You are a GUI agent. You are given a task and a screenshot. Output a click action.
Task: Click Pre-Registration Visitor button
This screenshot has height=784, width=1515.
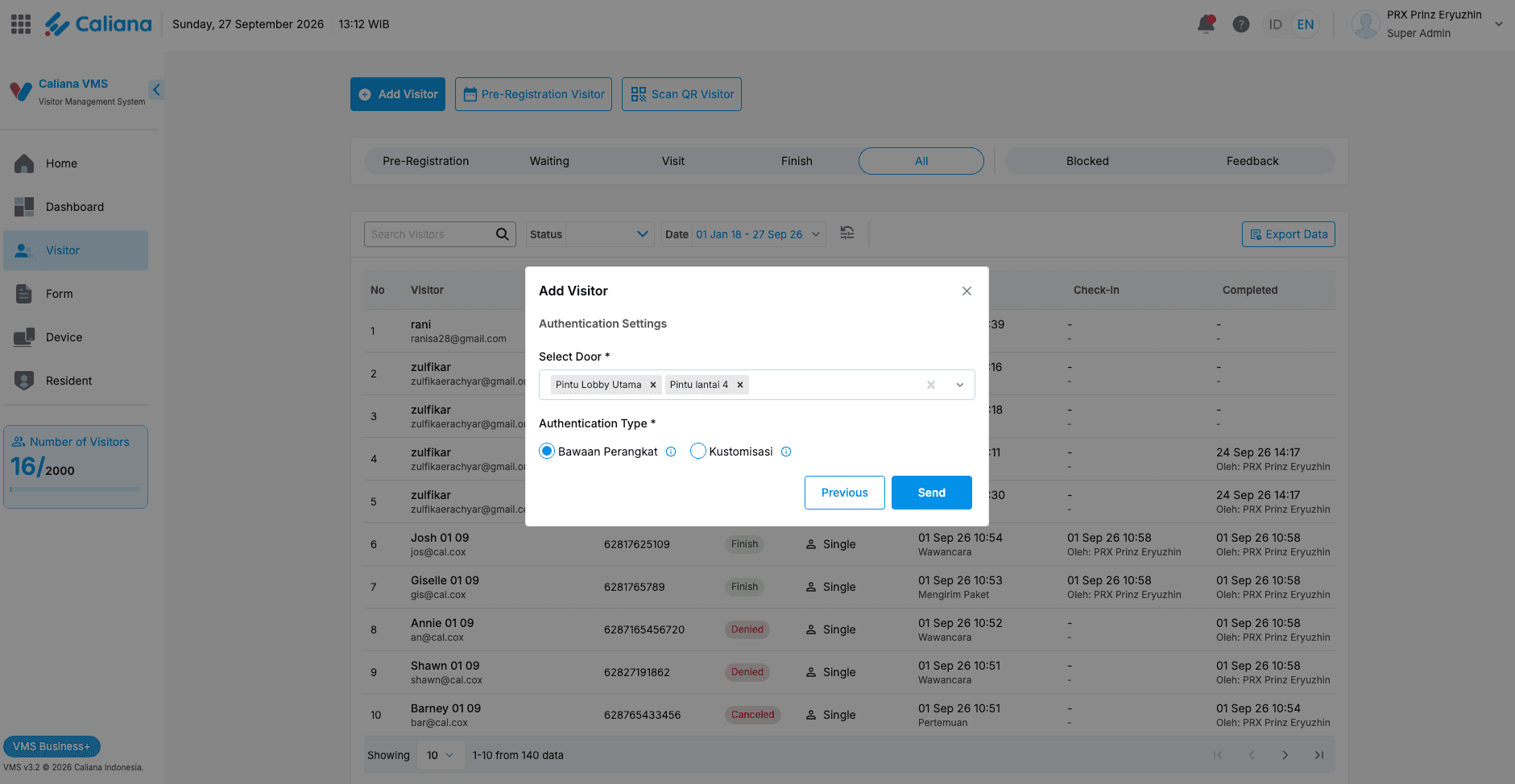tap(533, 94)
